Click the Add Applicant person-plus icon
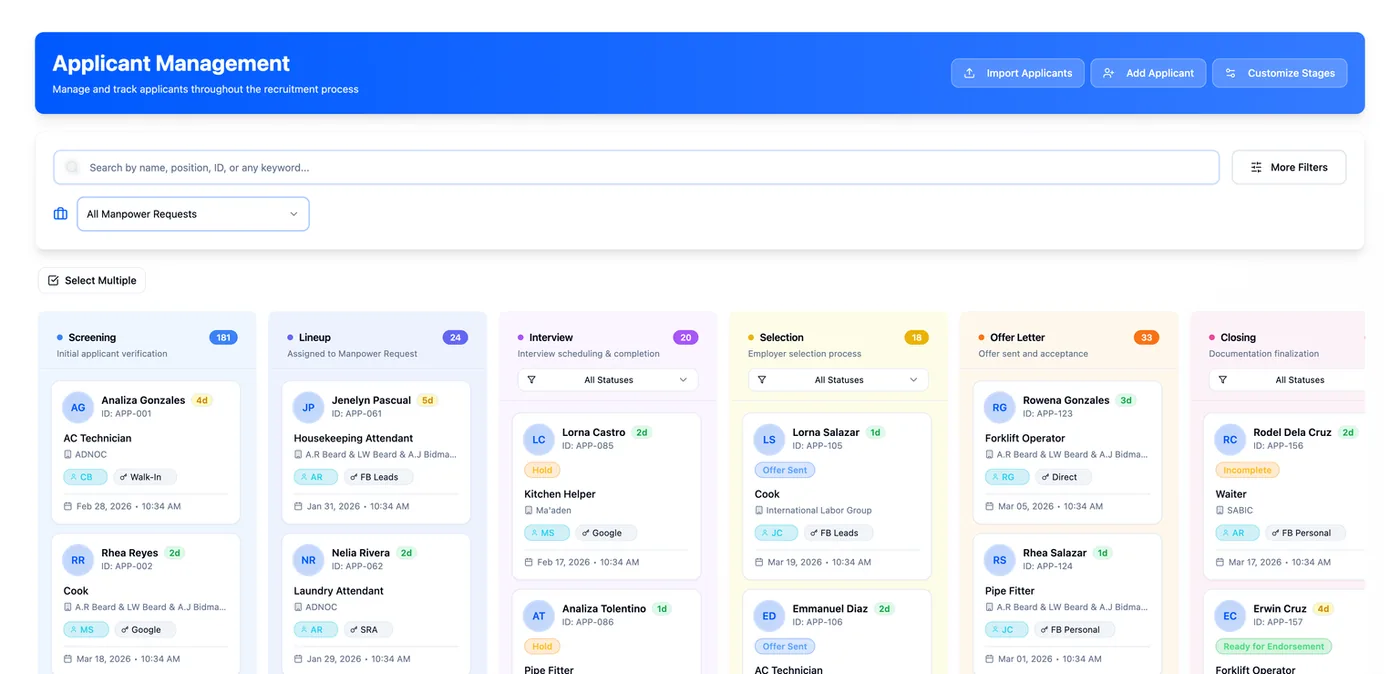 coord(1108,73)
